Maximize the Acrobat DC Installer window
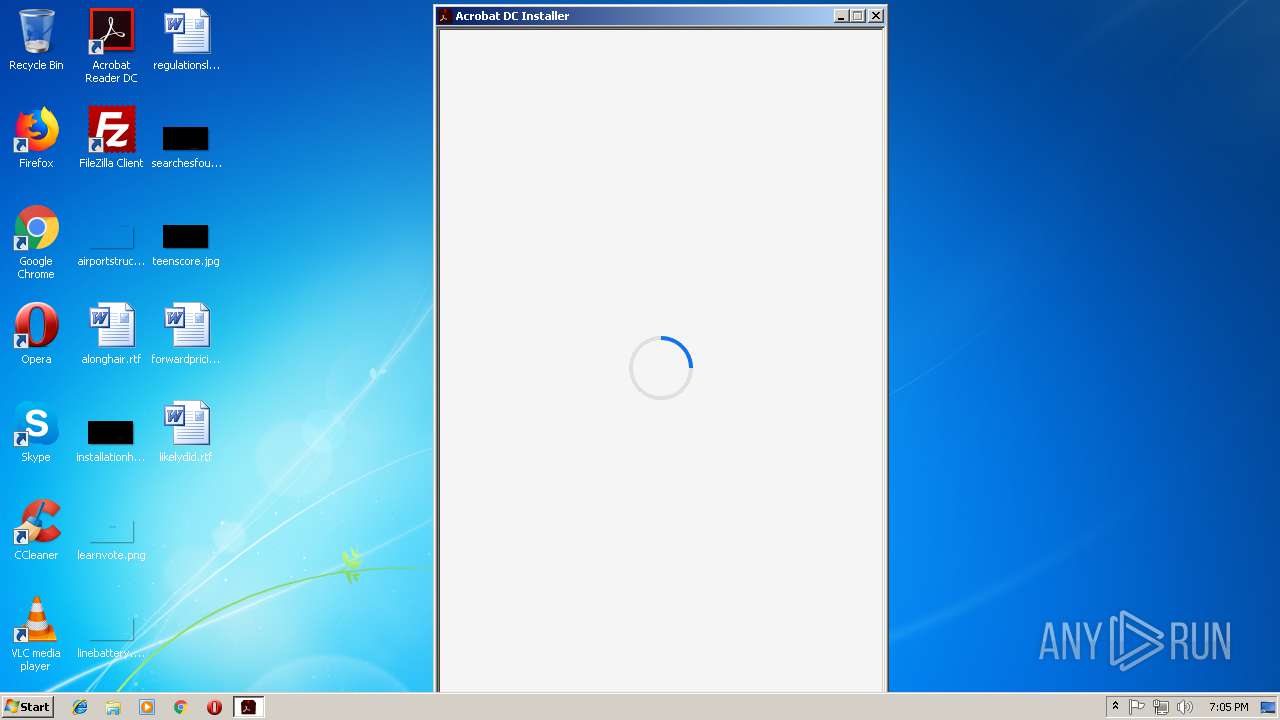This screenshot has height=720, width=1280. (x=857, y=16)
